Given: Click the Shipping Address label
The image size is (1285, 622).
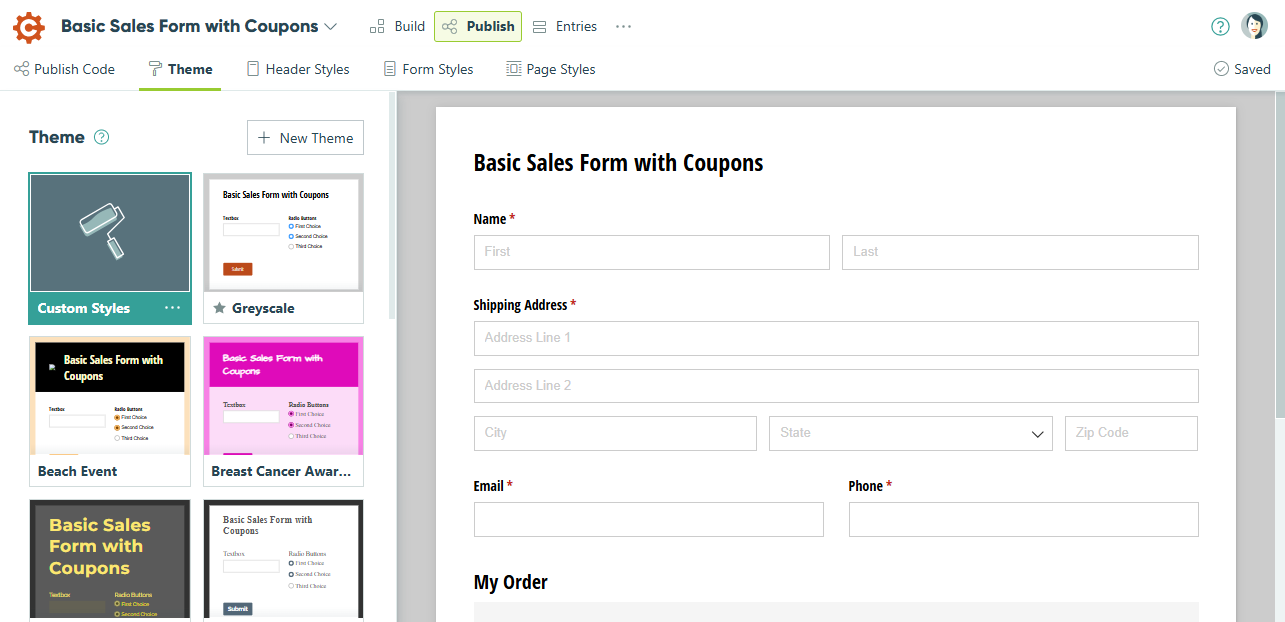Looking at the screenshot, I should [x=520, y=305].
